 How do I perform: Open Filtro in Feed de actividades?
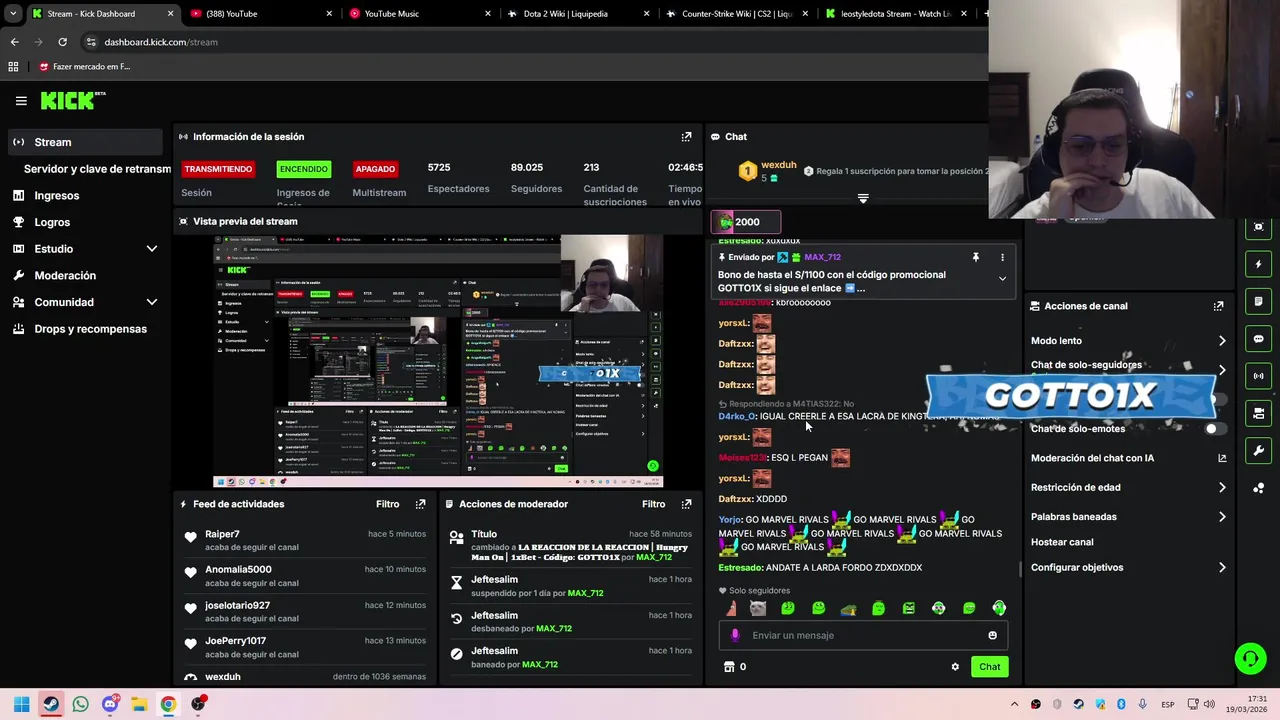[x=387, y=504]
